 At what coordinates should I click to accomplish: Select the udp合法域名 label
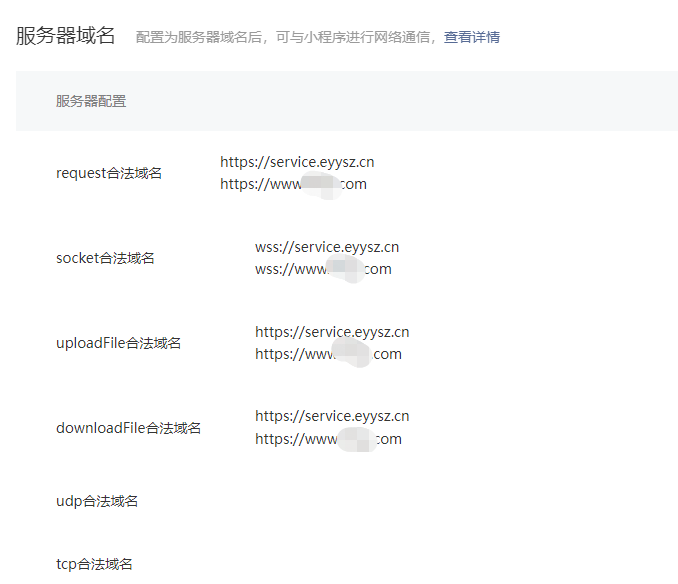97,501
